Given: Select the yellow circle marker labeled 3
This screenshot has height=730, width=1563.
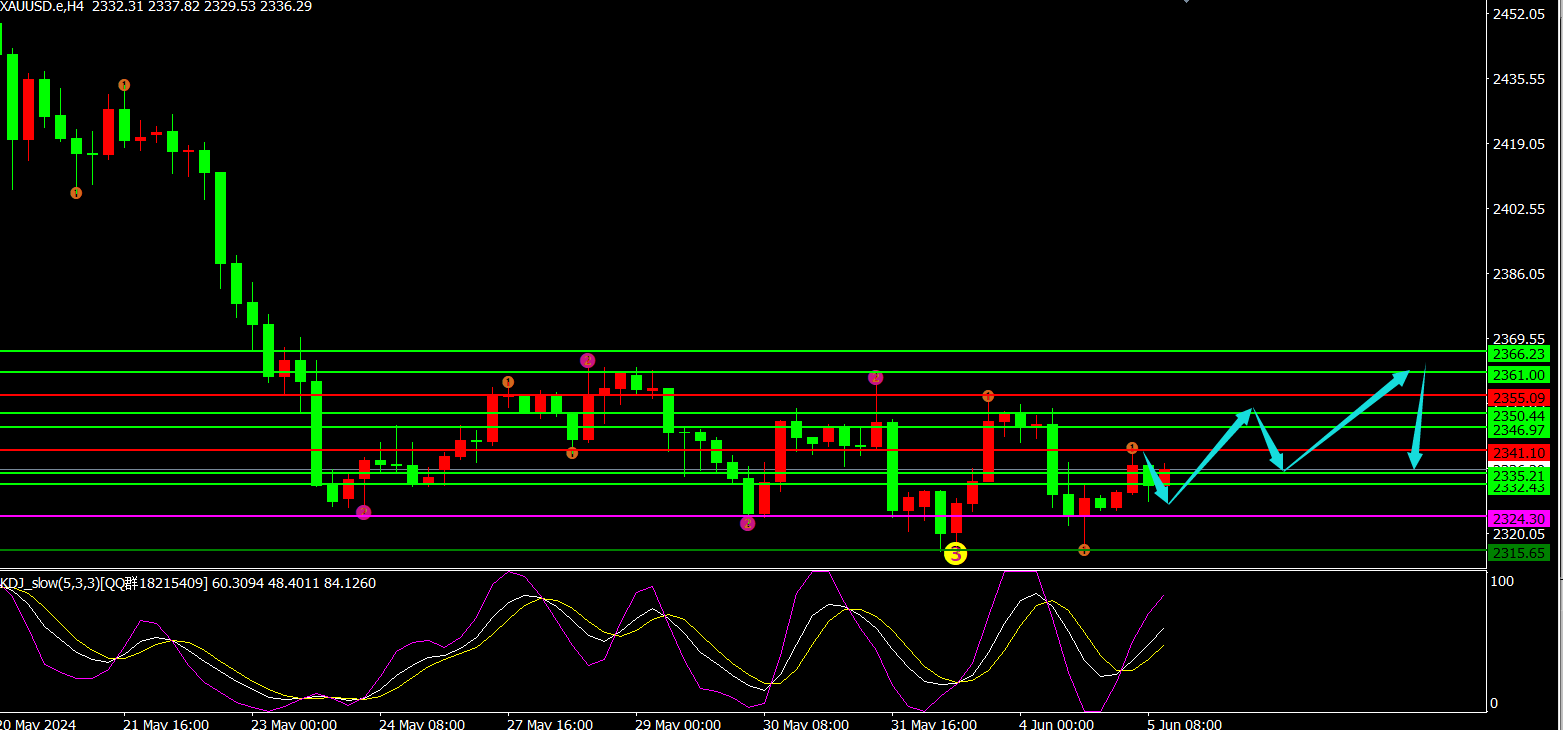Looking at the screenshot, I should 955,553.
